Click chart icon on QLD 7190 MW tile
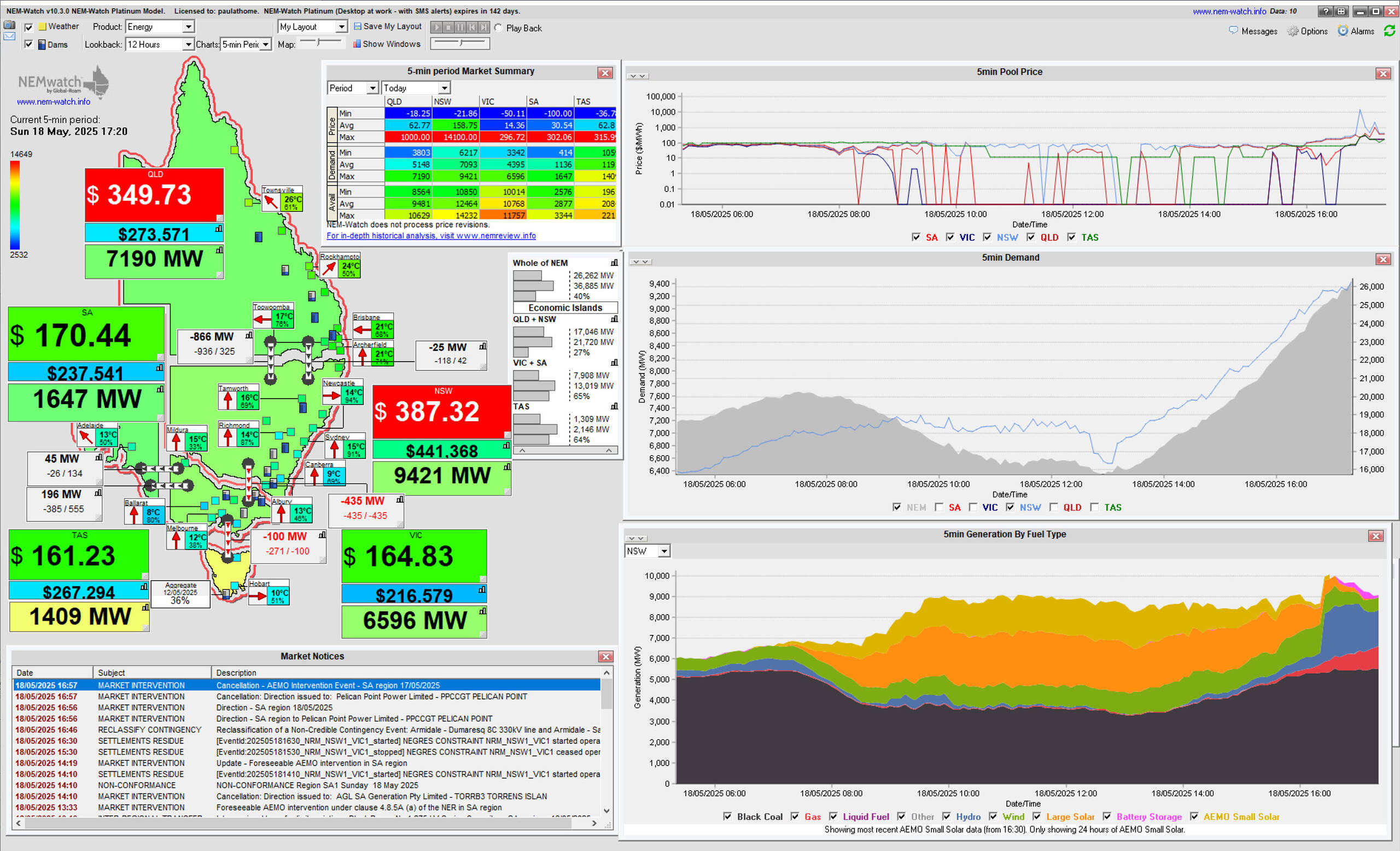The image size is (1400, 851). (219, 249)
